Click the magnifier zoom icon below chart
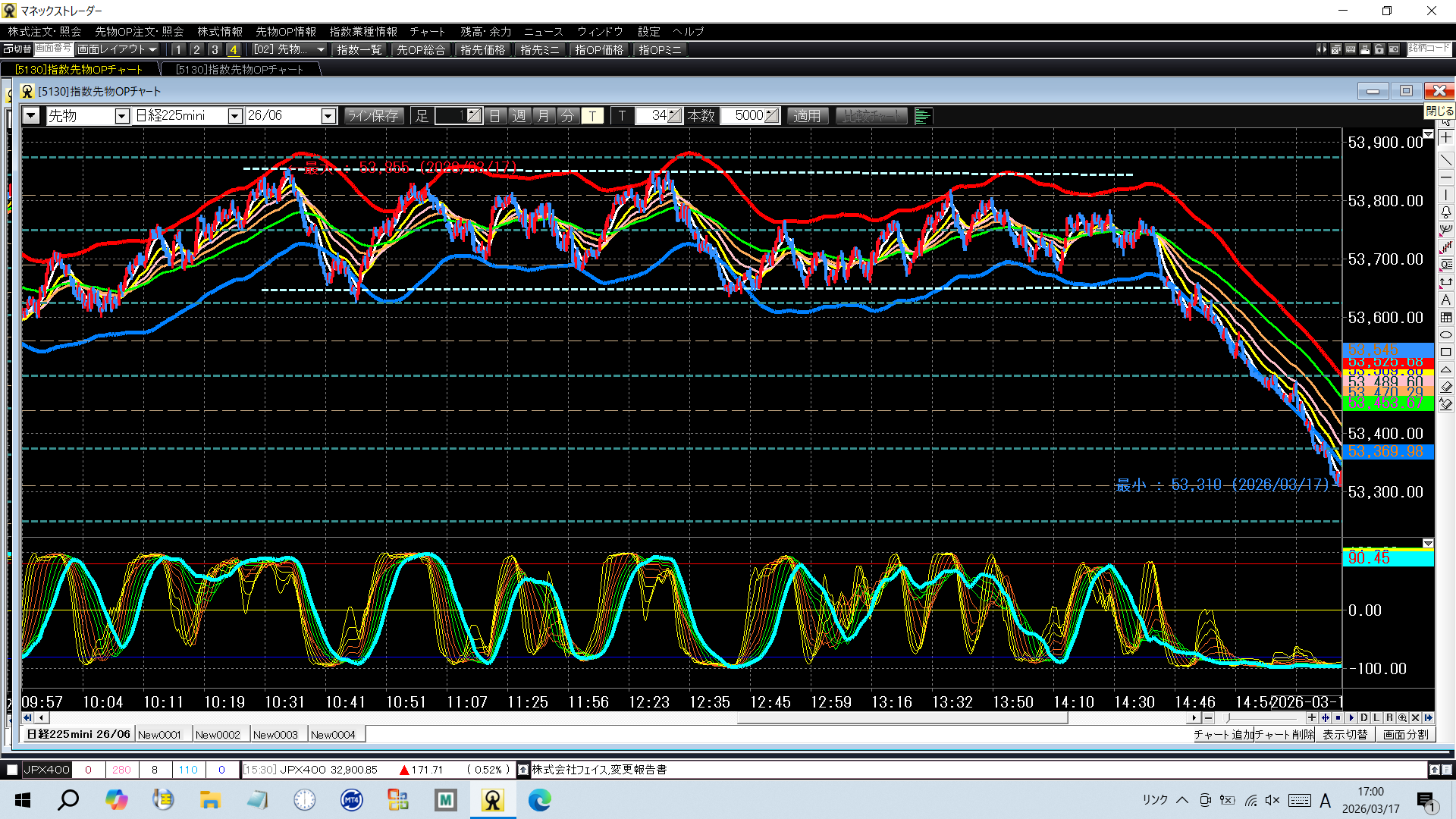 (1402, 717)
